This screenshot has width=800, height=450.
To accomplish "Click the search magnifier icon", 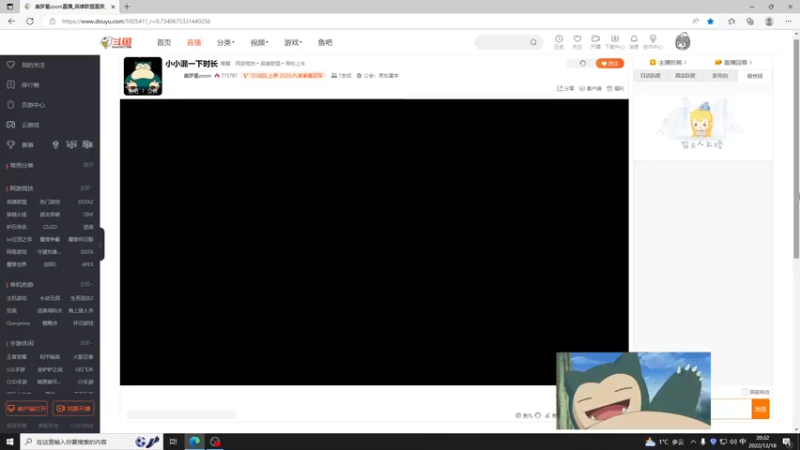I will (x=533, y=42).
